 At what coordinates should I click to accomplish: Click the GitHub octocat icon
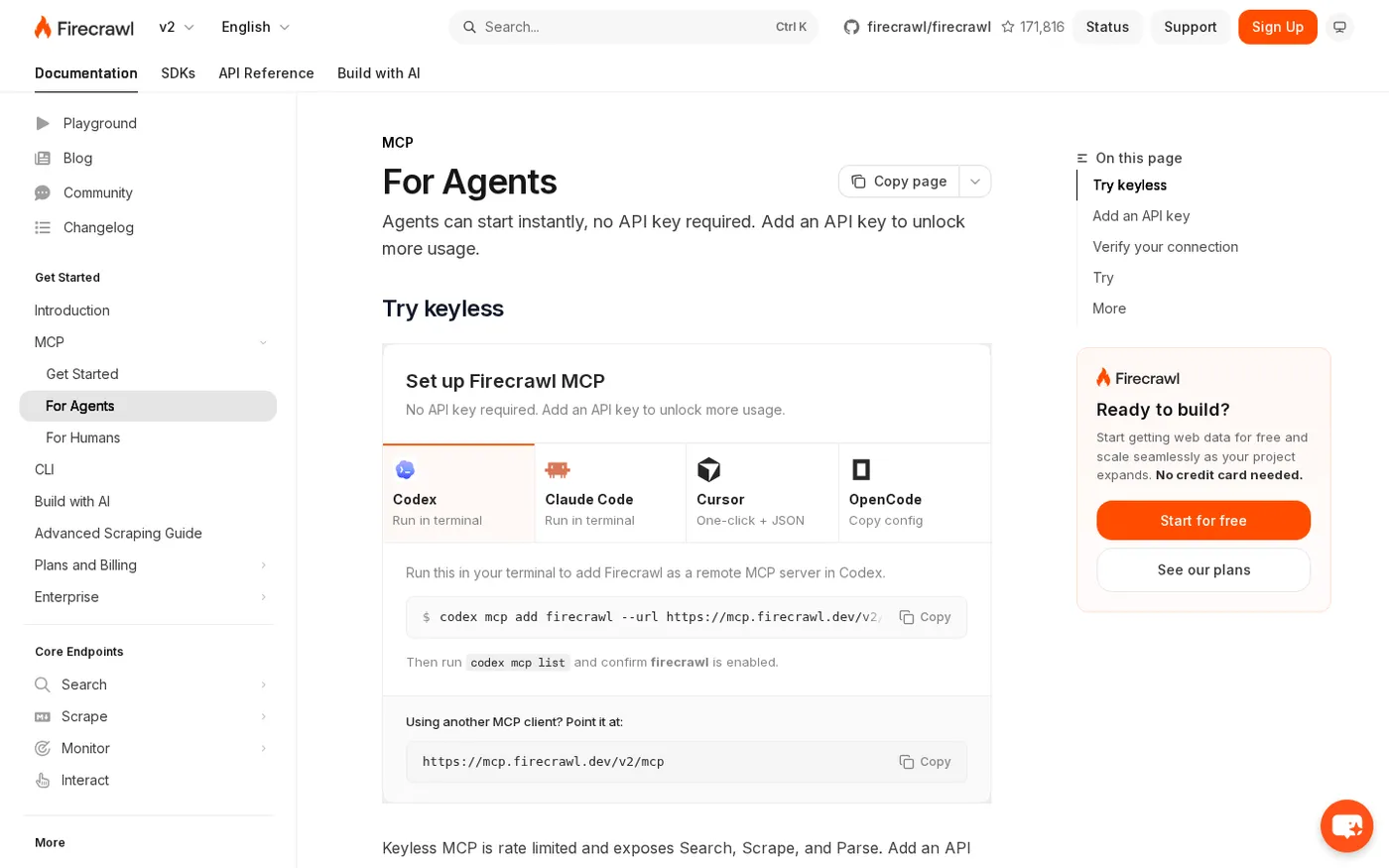(851, 27)
